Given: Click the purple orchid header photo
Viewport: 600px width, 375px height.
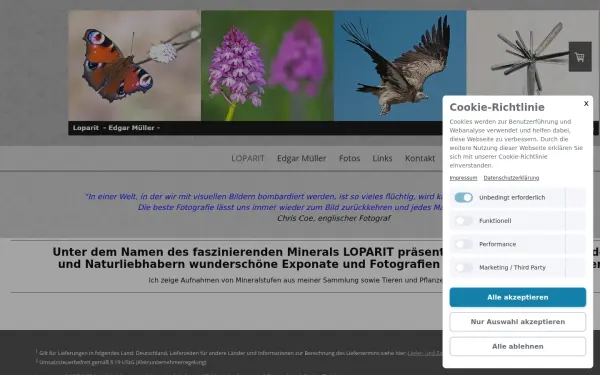Looking at the screenshot, I should coord(267,65).
